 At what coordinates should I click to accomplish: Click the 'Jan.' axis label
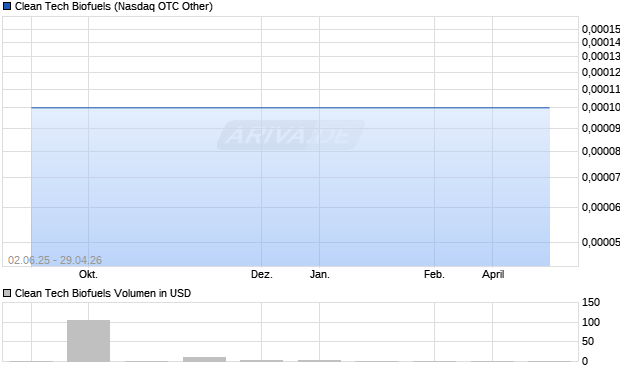point(319,274)
